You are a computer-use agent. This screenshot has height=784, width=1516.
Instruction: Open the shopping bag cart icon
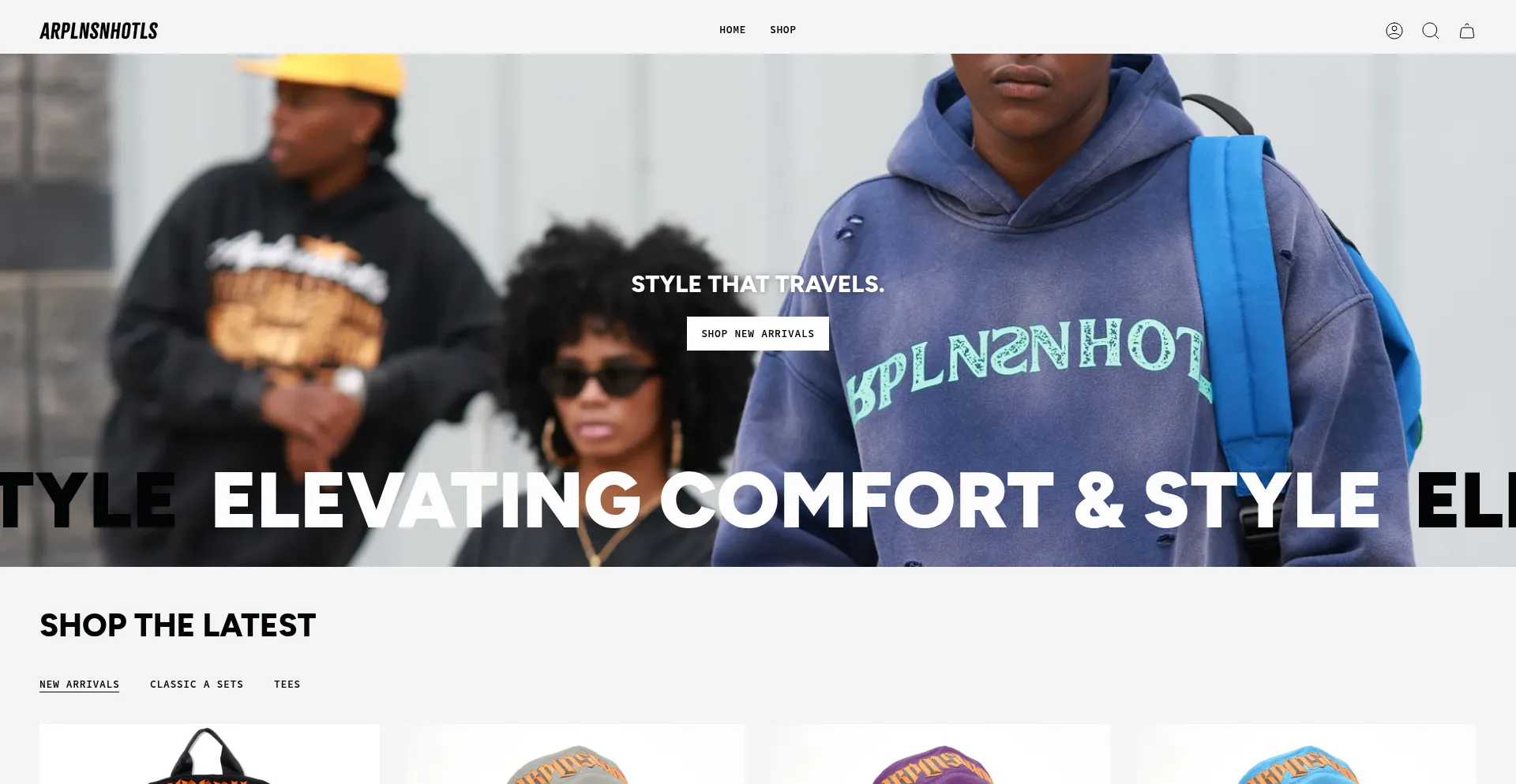1467,31
